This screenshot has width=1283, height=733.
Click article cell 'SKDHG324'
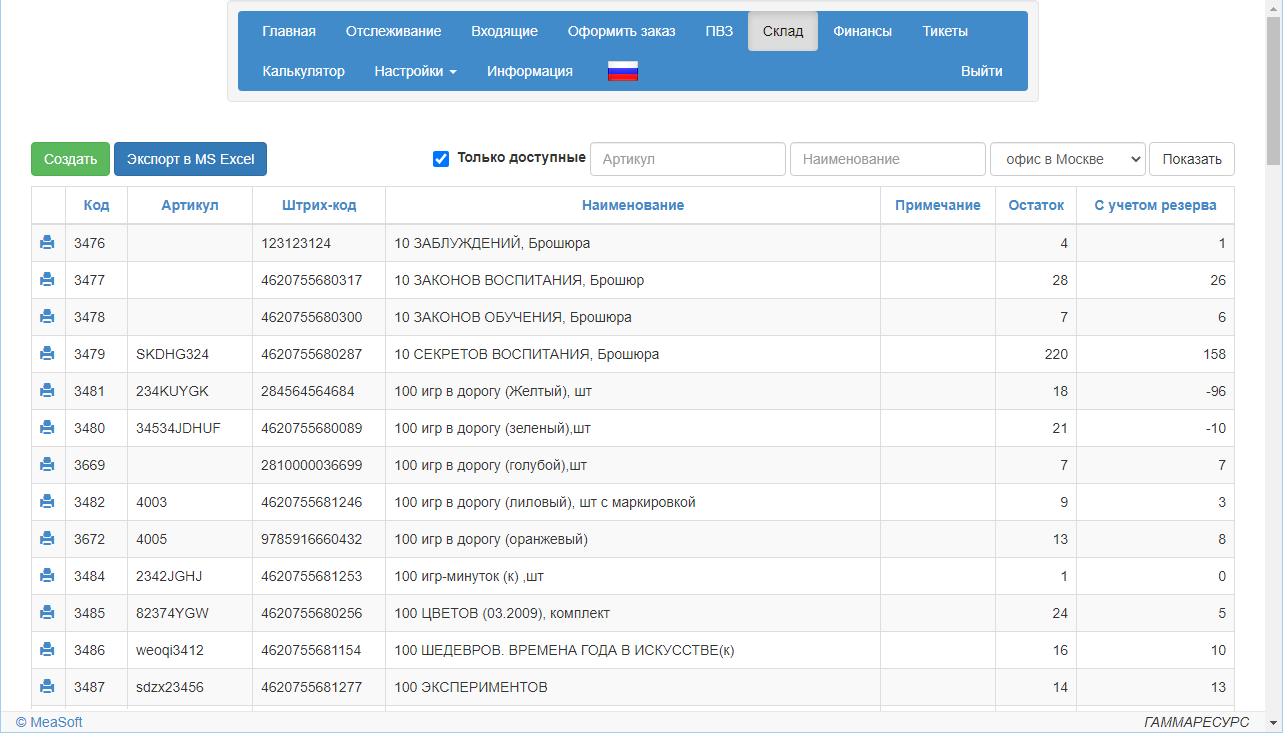(190, 354)
